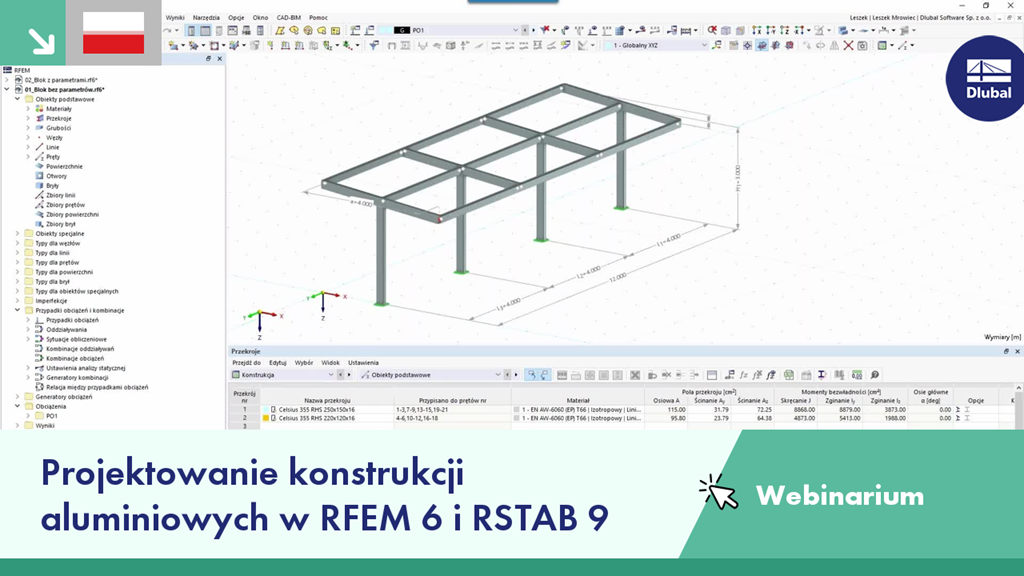1024x576 pixels.
Task: Toggle the first highlighted selection icon in Przekroje toolbar
Action: tap(532, 375)
